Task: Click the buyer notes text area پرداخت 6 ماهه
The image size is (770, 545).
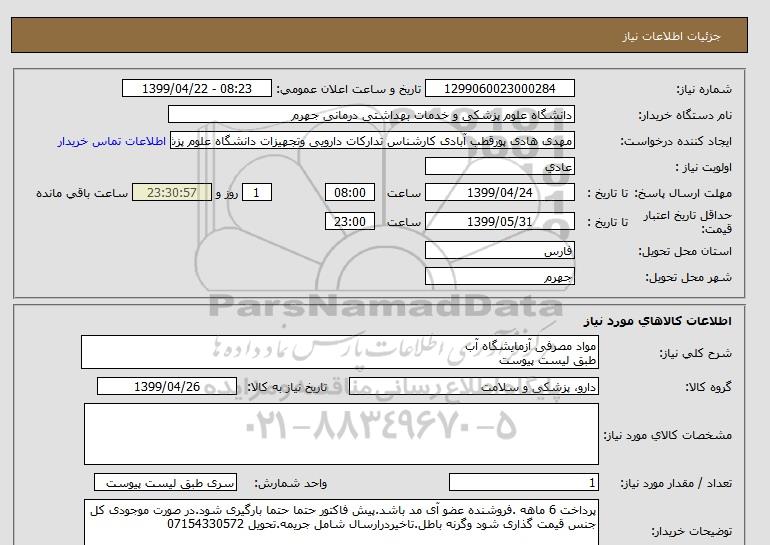Action: (x=341, y=522)
